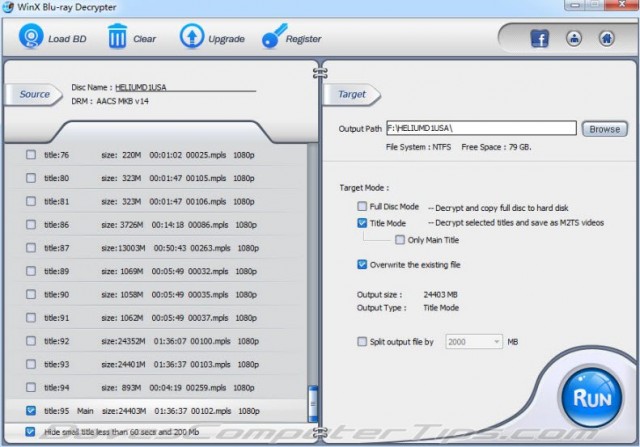Click the Upgrade arrow icon
The width and height of the screenshot is (640, 447).
click(x=192, y=36)
